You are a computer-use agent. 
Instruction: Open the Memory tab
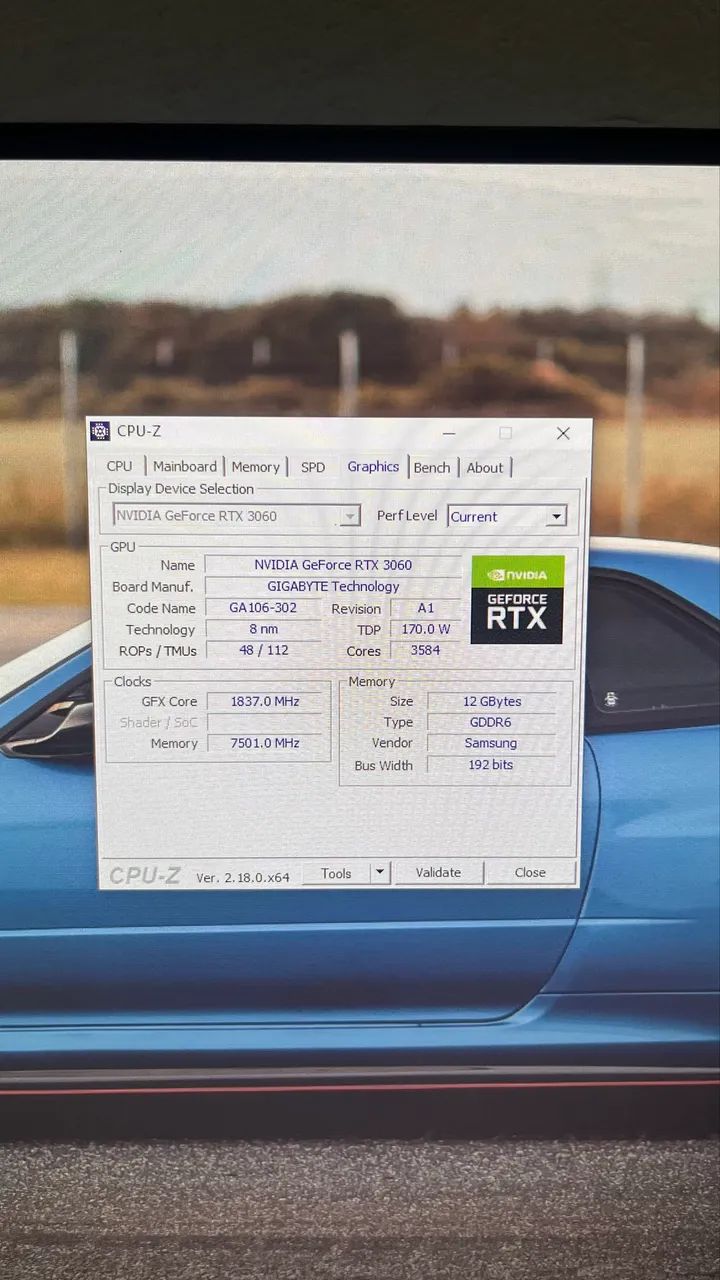tap(256, 467)
